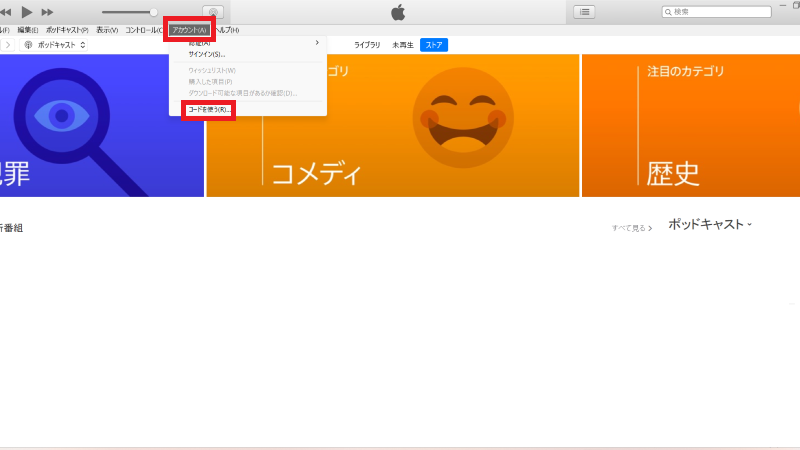Open the crime category banner with magnifier
Screen dimensions: 800x450
pyautogui.click(x=102, y=126)
